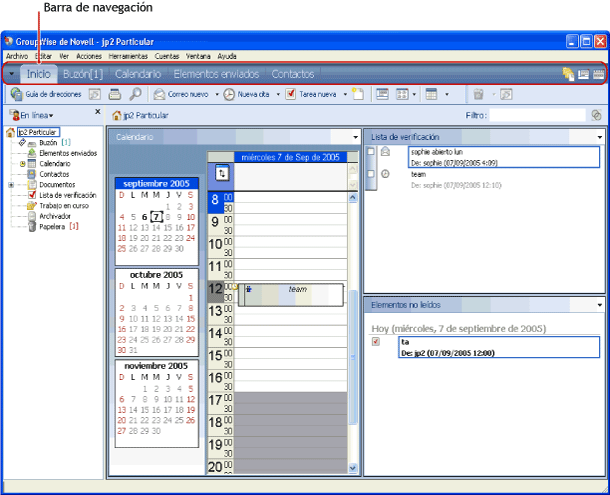610x495 pixels.
Task: Click the properties icon after Guía de direcciones
Action: click(95, 94)
